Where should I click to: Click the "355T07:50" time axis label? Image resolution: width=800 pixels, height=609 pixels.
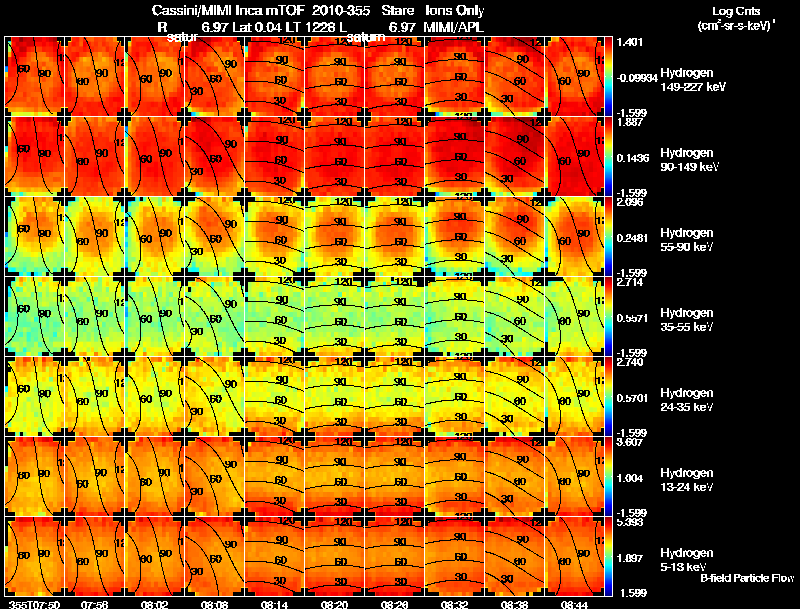34,605
